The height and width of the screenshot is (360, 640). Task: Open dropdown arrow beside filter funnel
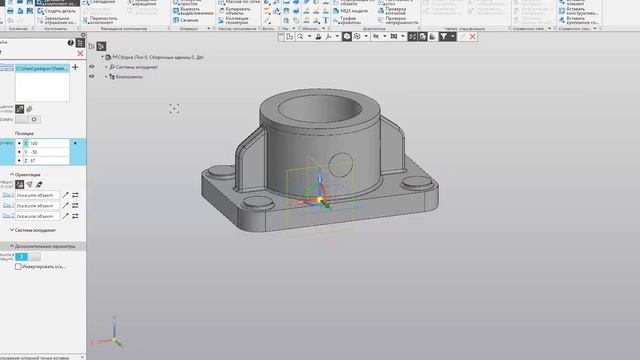(x=453, y=37)
